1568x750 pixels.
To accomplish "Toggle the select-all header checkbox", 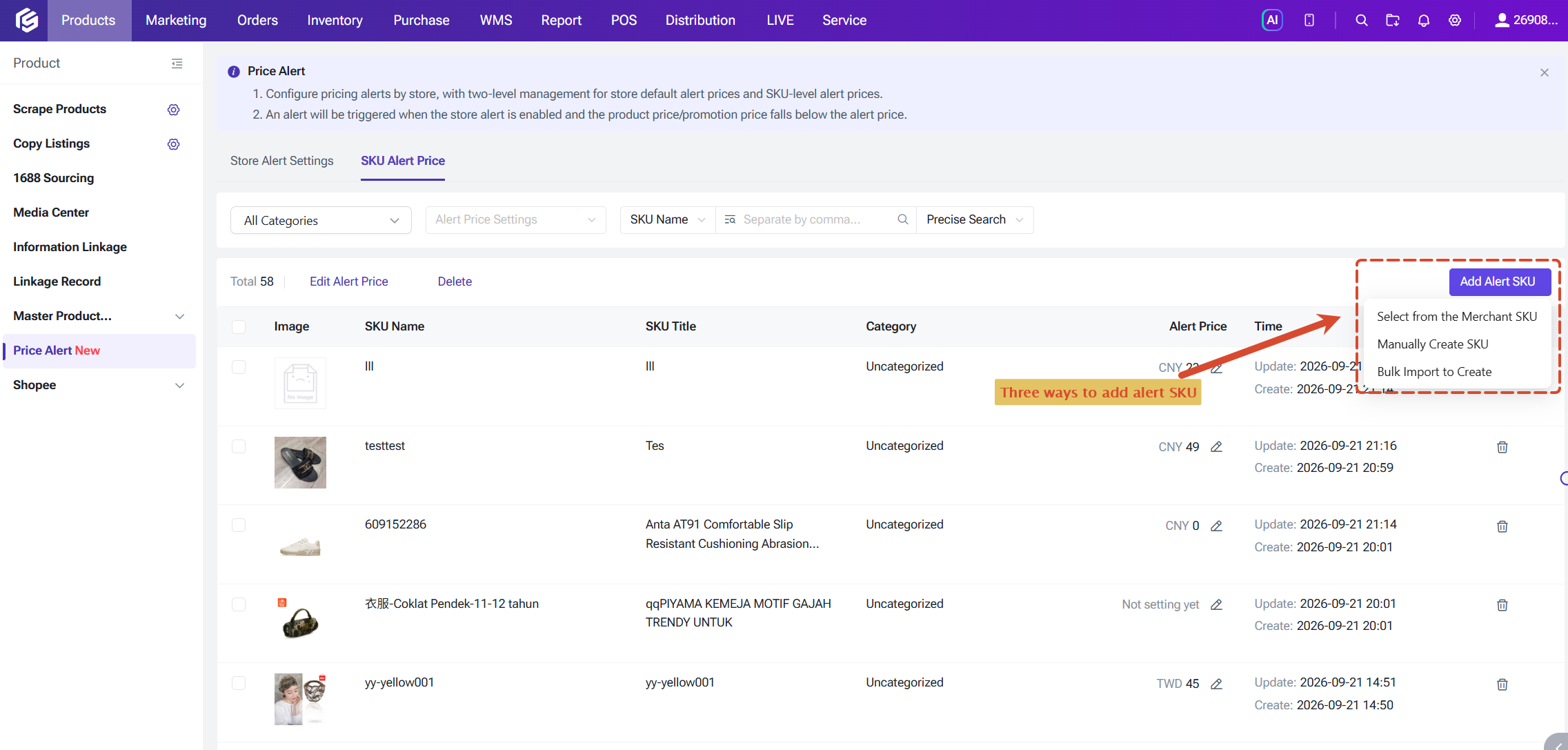I will [x=239, y=326].
